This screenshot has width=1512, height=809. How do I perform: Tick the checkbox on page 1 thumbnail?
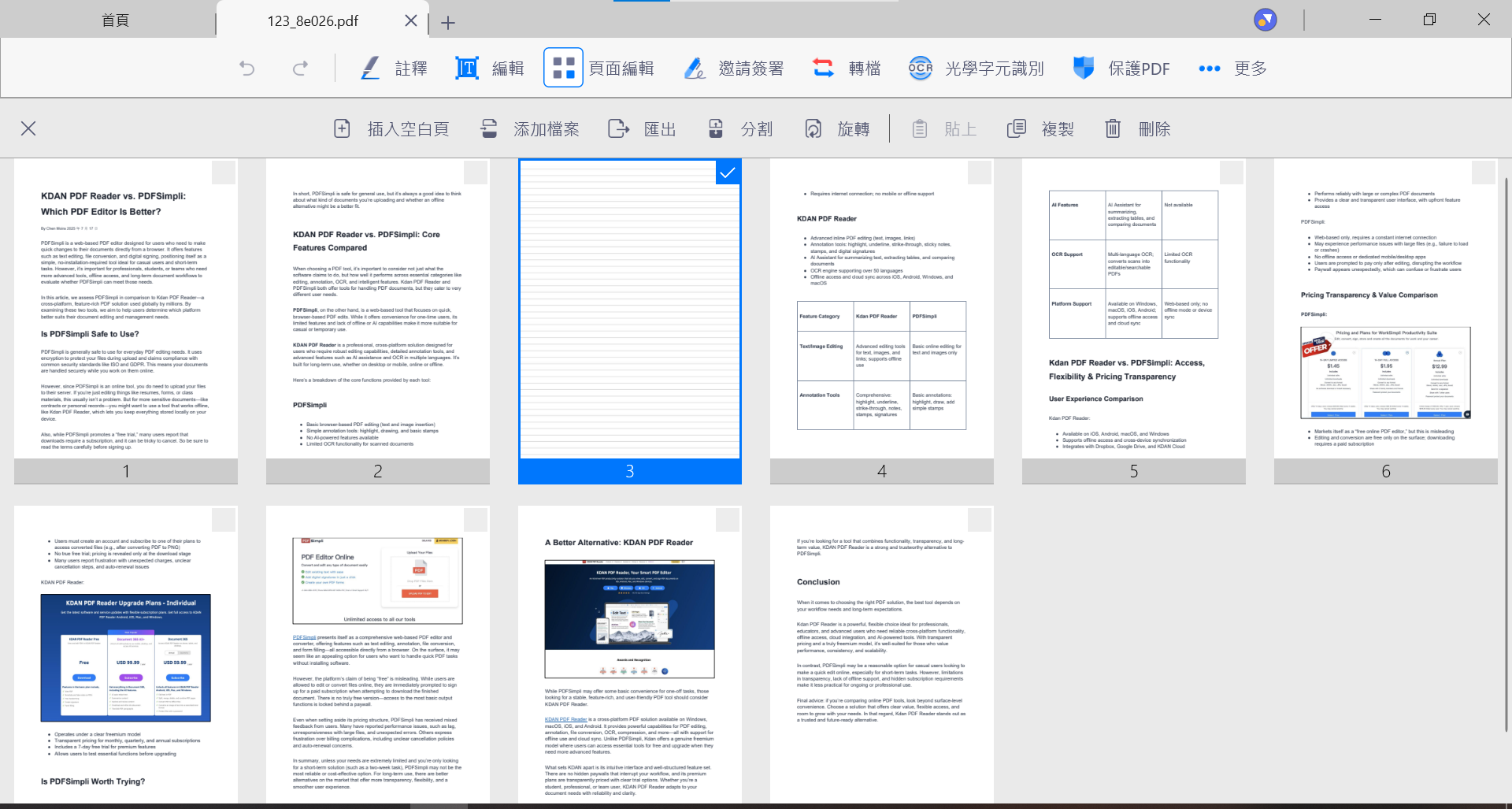point(224,173)
